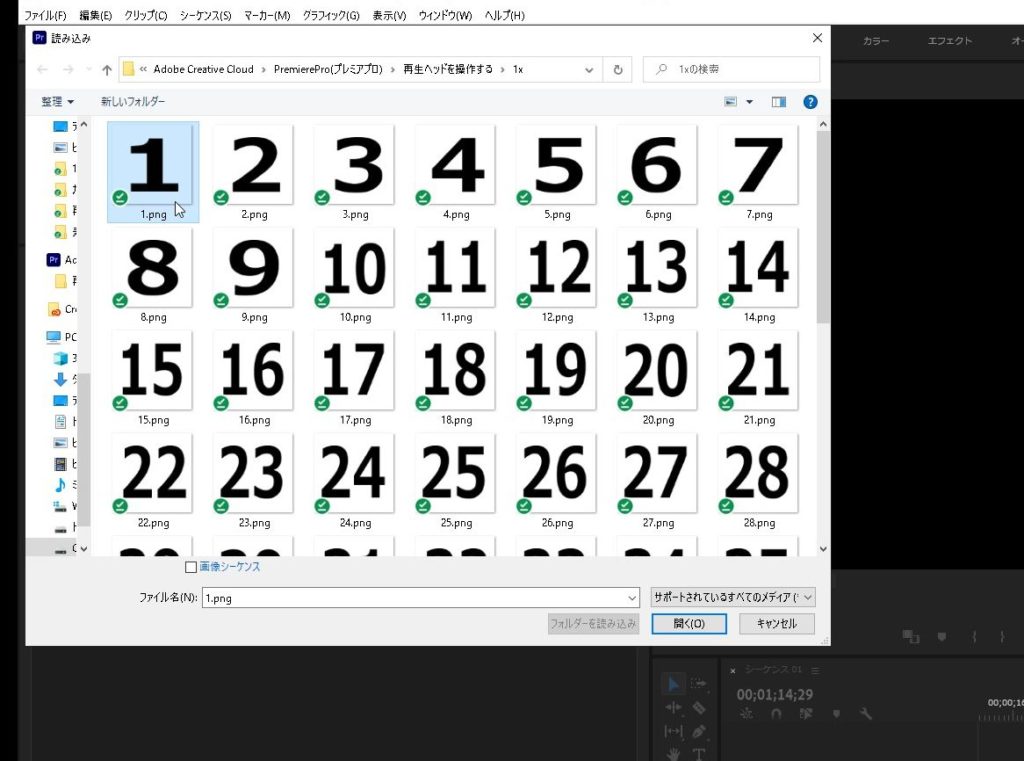This screenshot has height=761, width=1024.
Task: Enable the 画像シーケンス checkbox
Action: (191, 567)
